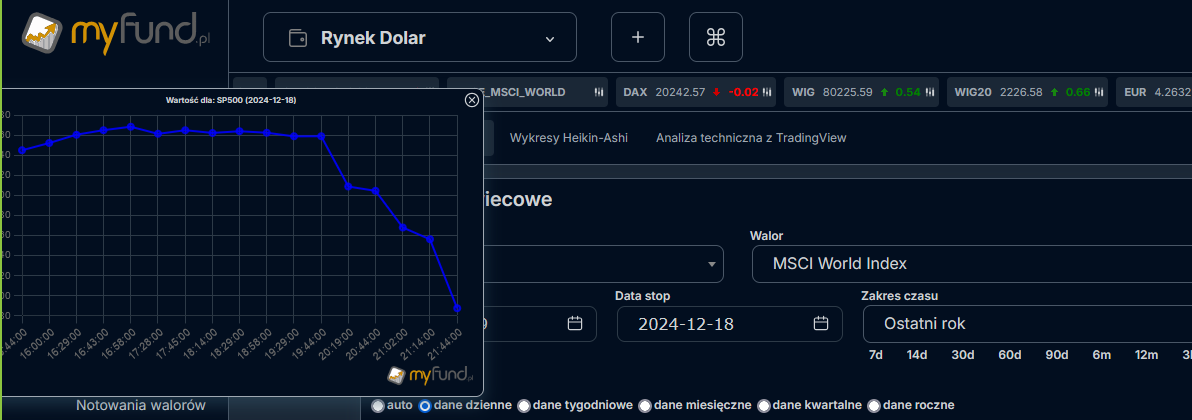Switch to Wykresy Heikin-Ashi tab
Image resolution: width=1192 pixels, height=420 pixels.
tap(569, 138)
